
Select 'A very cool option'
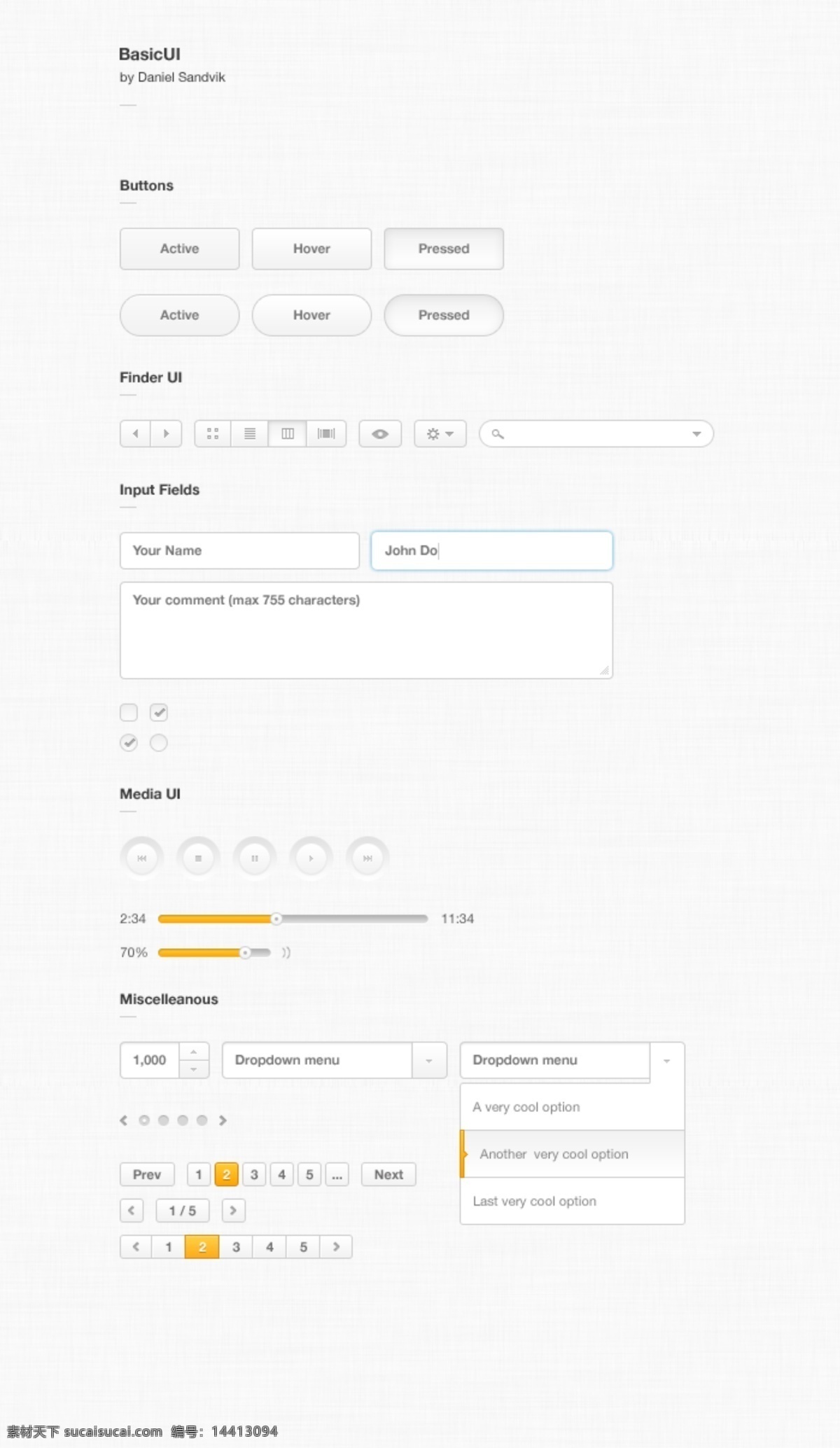(x=573, y=1107)
